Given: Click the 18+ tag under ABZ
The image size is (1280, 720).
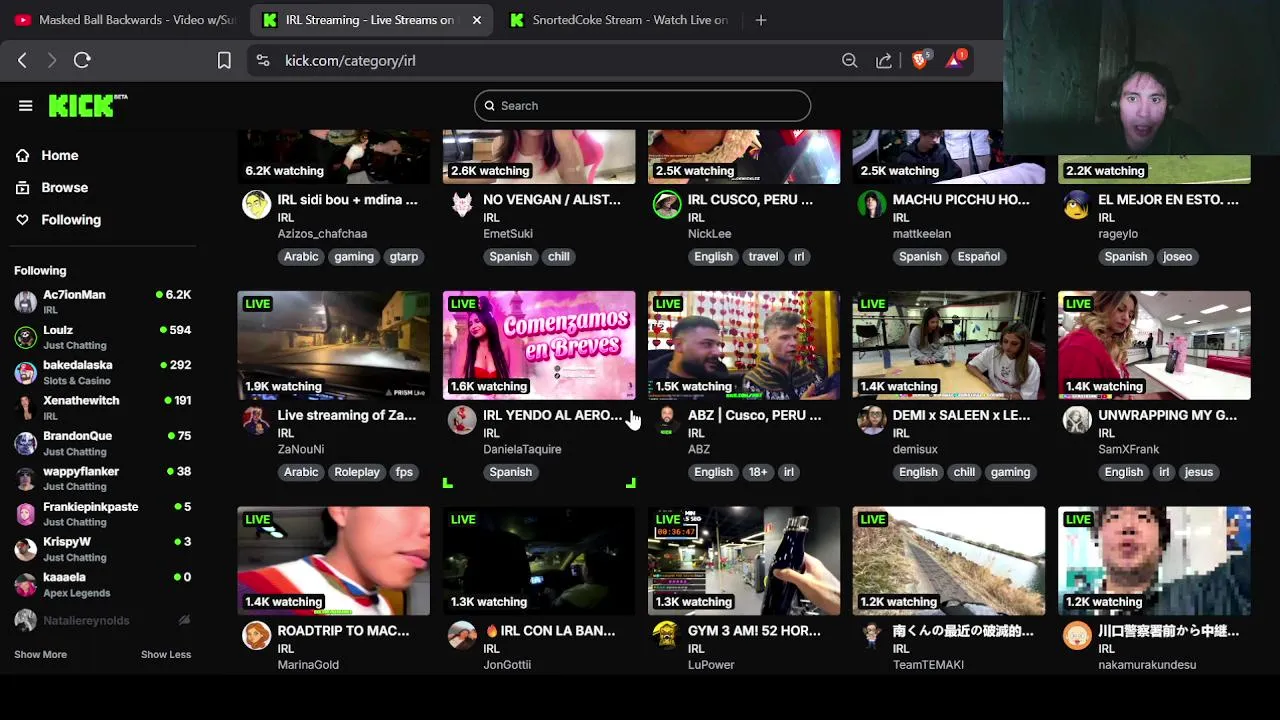Looking at the screenshot, I should [758, 472].
